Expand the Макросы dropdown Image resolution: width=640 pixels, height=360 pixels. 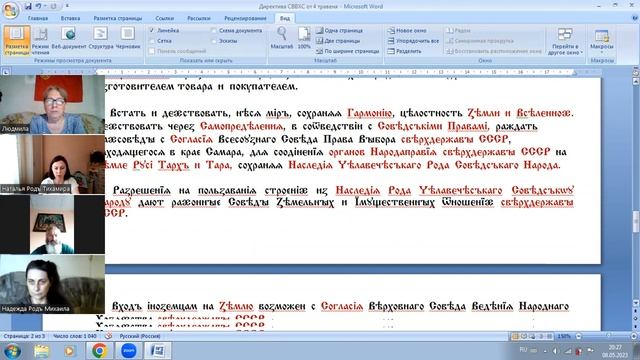602,41
